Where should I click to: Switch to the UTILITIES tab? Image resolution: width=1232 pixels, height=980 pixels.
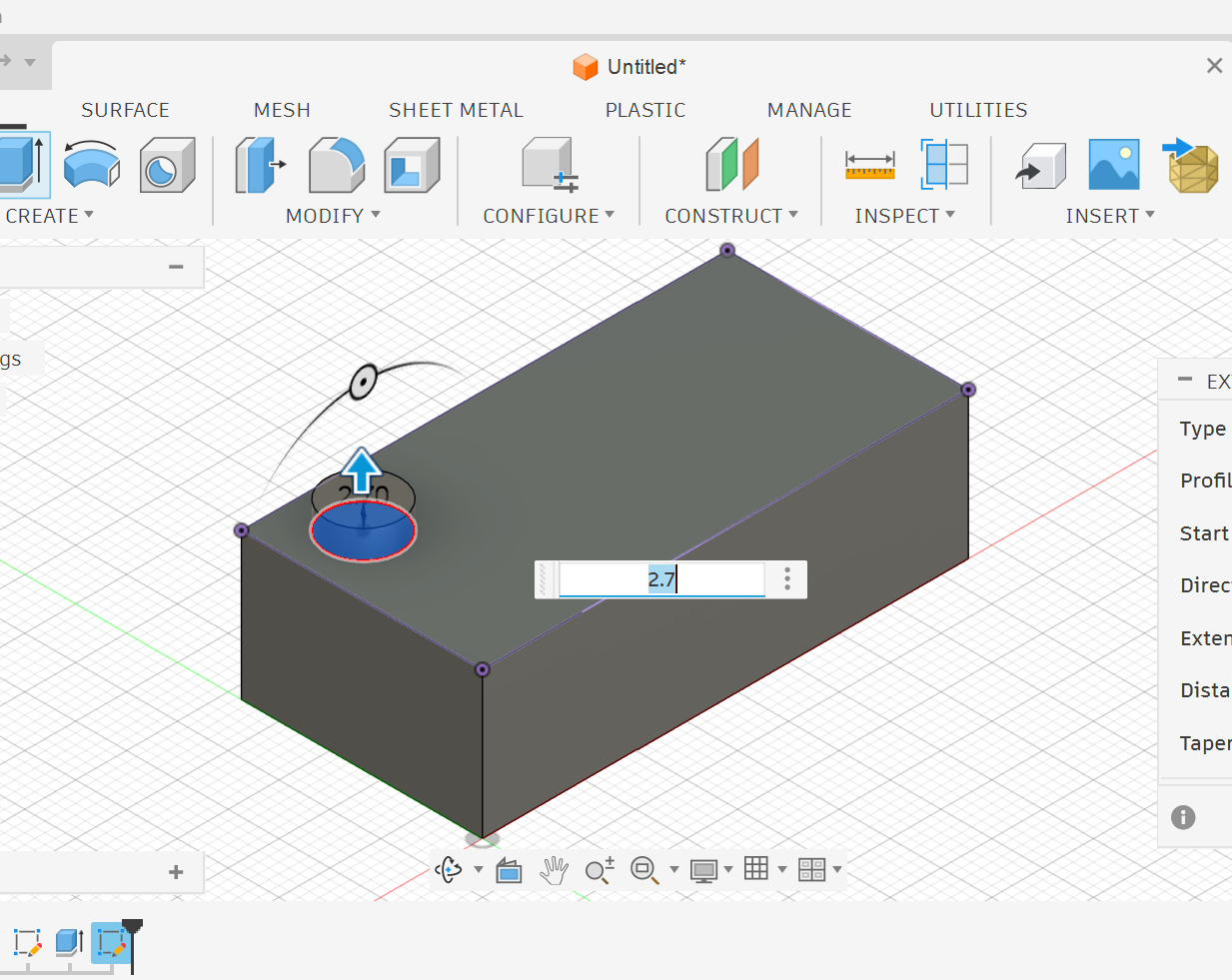[x=978, y=110]
